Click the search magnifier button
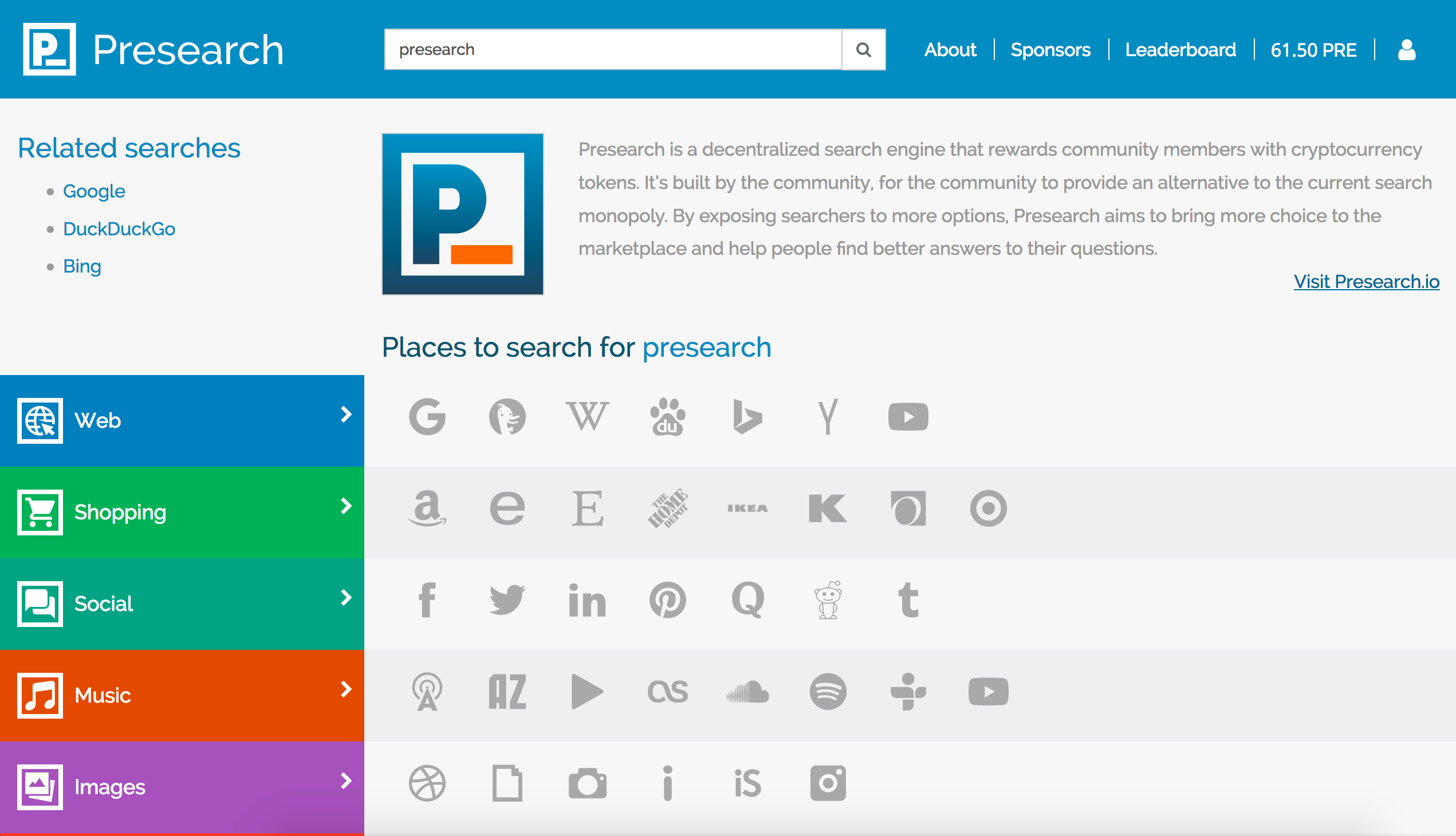Screen dimensions: 1456x836 pyautogui.click(x=863, y=50)
